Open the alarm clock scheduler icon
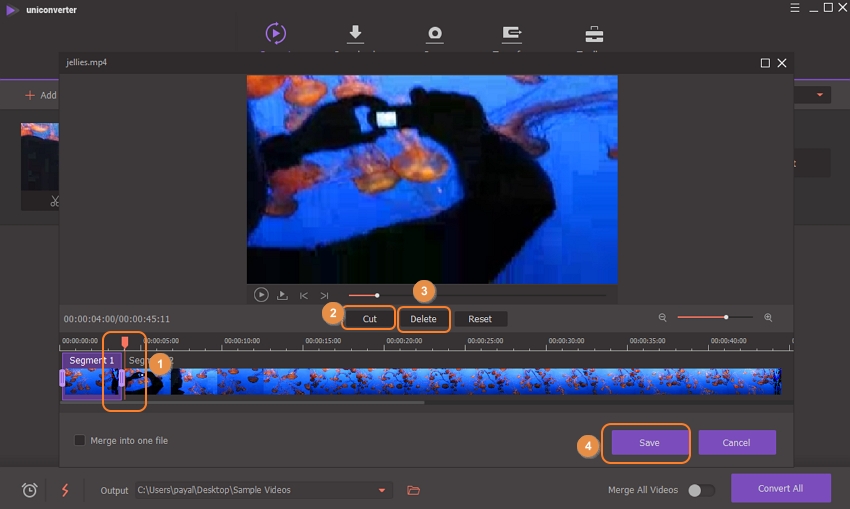The image size is (850, 509). tap(30, 490)
